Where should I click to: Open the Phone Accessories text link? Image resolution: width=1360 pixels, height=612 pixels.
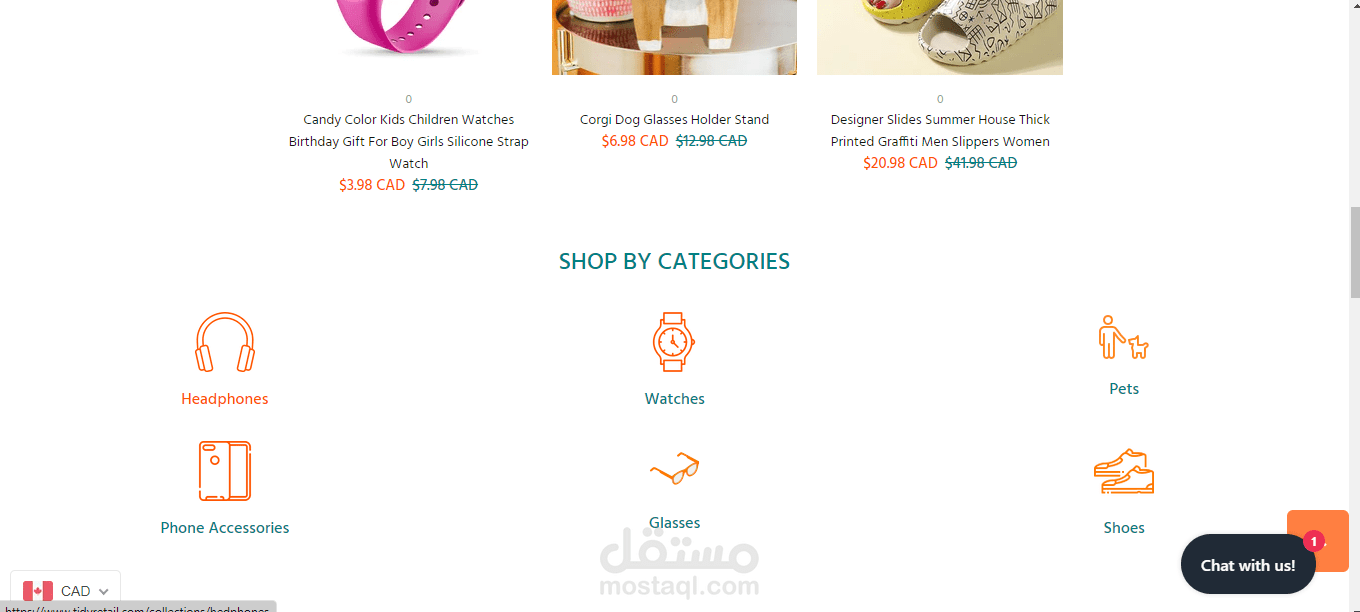[x=225, y=528]
